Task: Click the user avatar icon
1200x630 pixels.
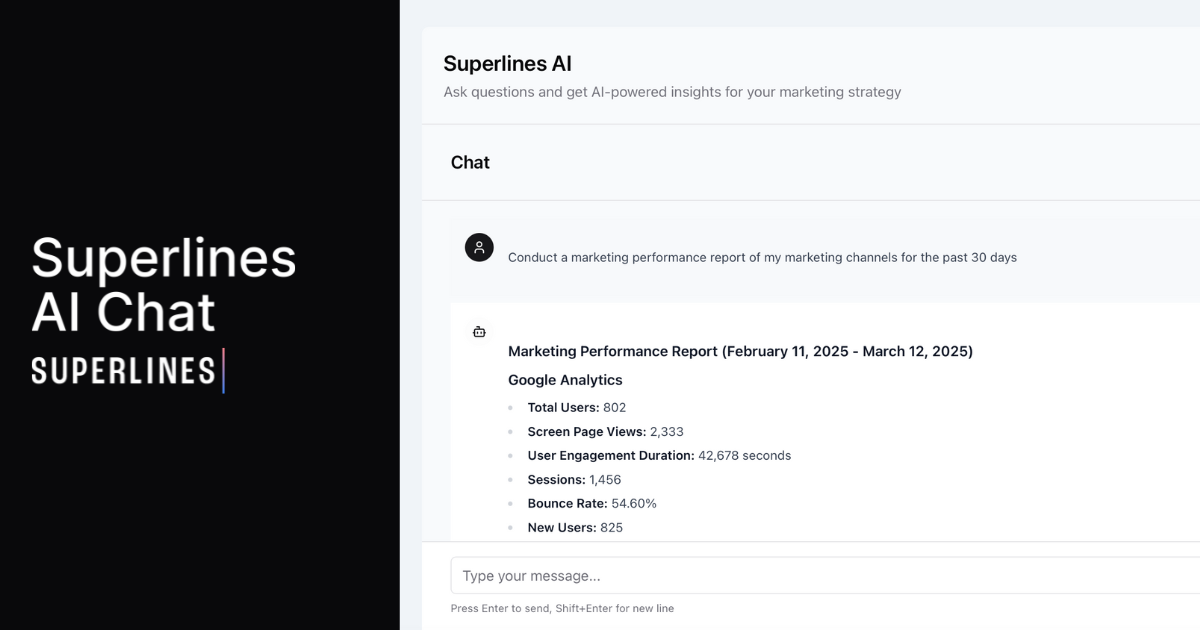Action: (x=479, y=248)
